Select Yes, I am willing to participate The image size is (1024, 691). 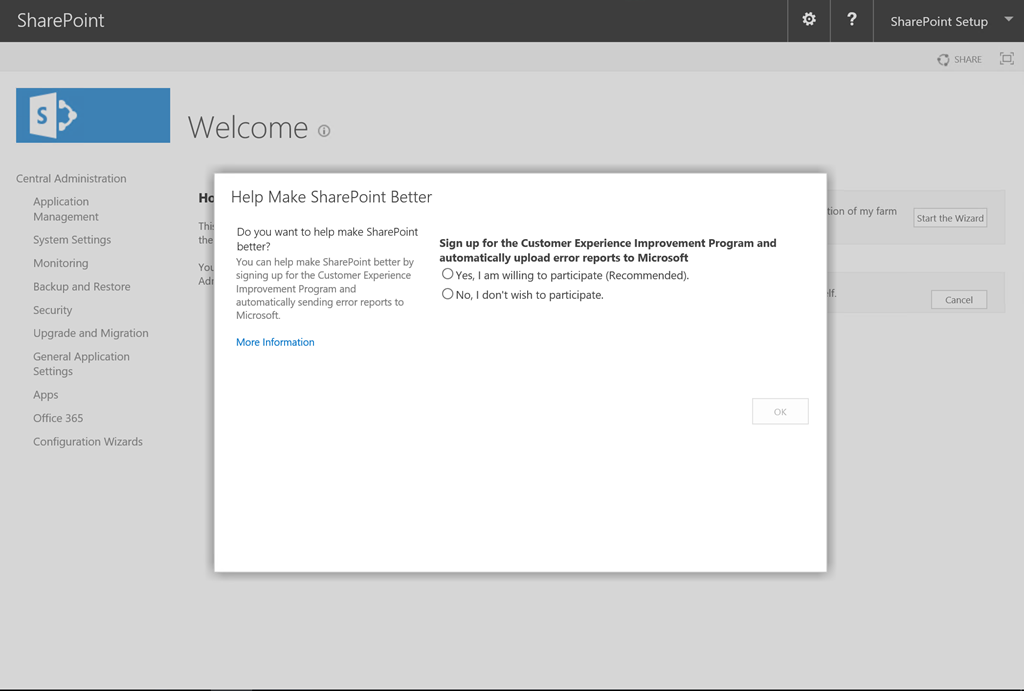(447, 274)
